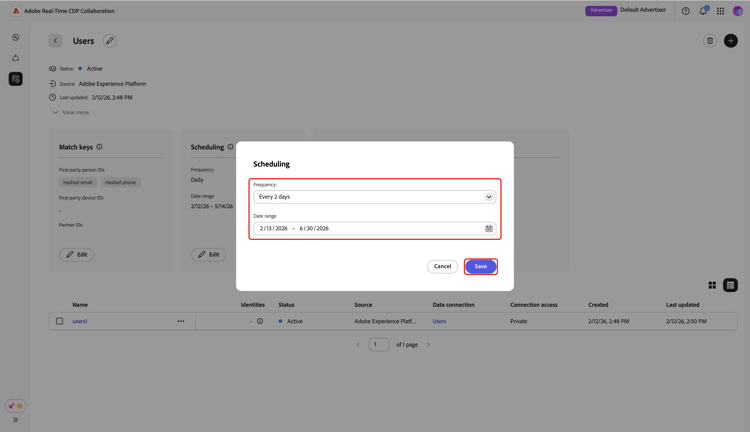Switch to table list view
The width and height of the screenshot is (750, 432).
click(x=730, y=285)
